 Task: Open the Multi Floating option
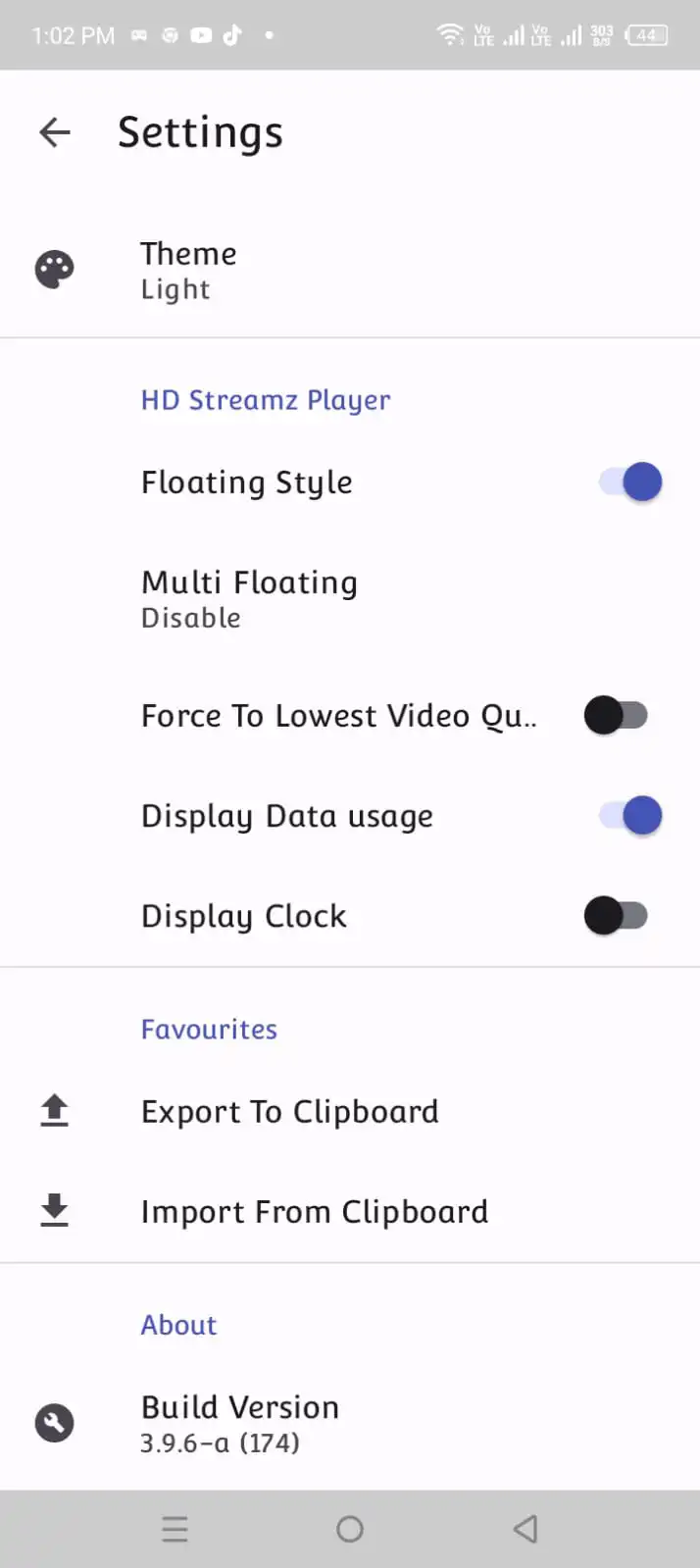[249, 598]
